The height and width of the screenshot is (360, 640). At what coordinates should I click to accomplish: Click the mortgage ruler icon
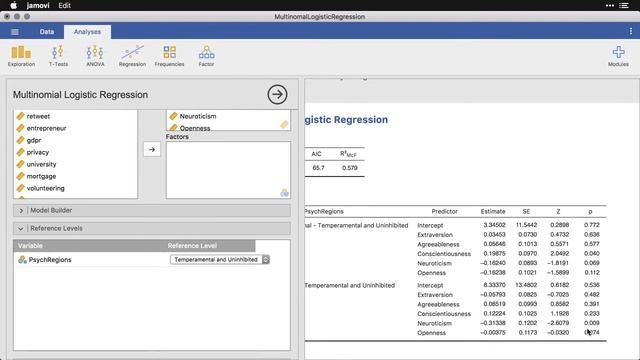pyautogui.click(x=20, y=176)
